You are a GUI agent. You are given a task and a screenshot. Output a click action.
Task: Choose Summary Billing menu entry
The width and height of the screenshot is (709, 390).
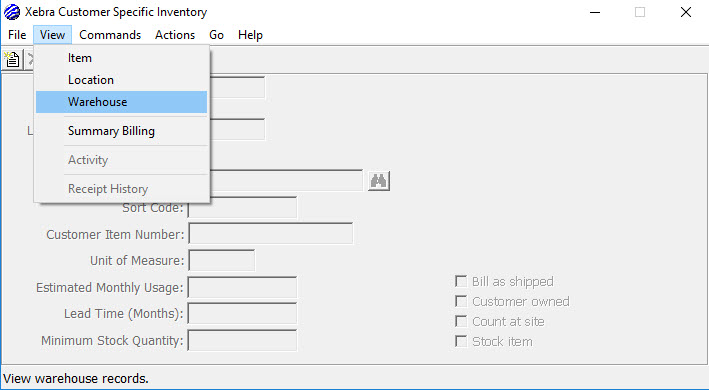[x=121, y=131]
